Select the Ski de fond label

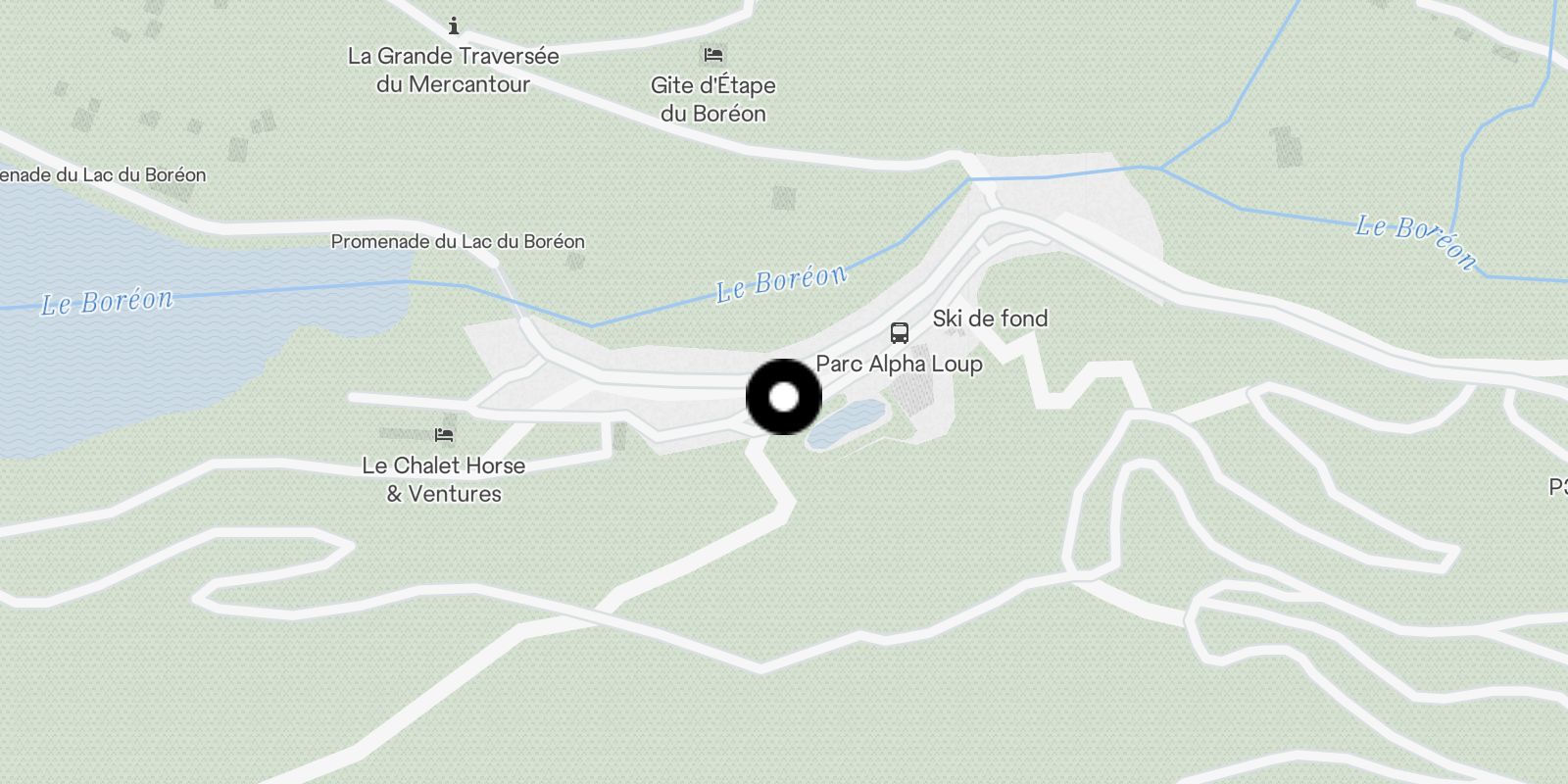coord(990,318)
